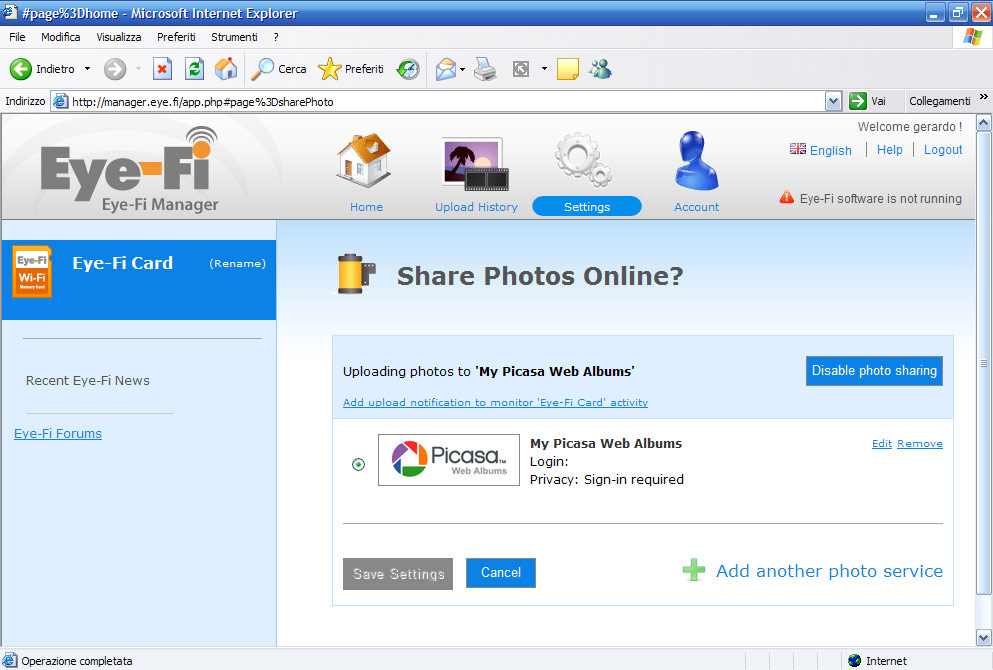Click the Eye-Fi Wi-Fi card icon
Viewport: 993px width, 670px height.
coord(32,272)
